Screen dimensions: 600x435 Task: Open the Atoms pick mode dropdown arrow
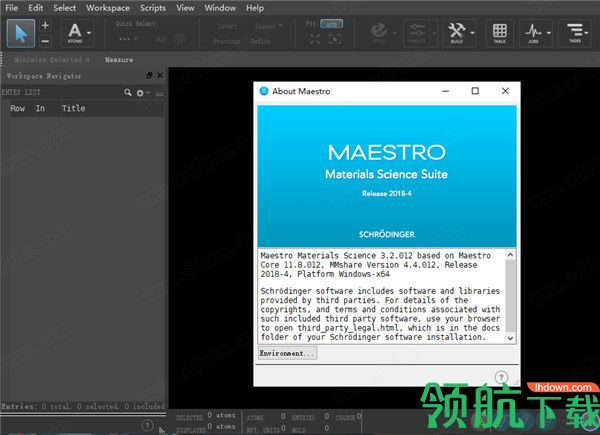tap(89, 33)
